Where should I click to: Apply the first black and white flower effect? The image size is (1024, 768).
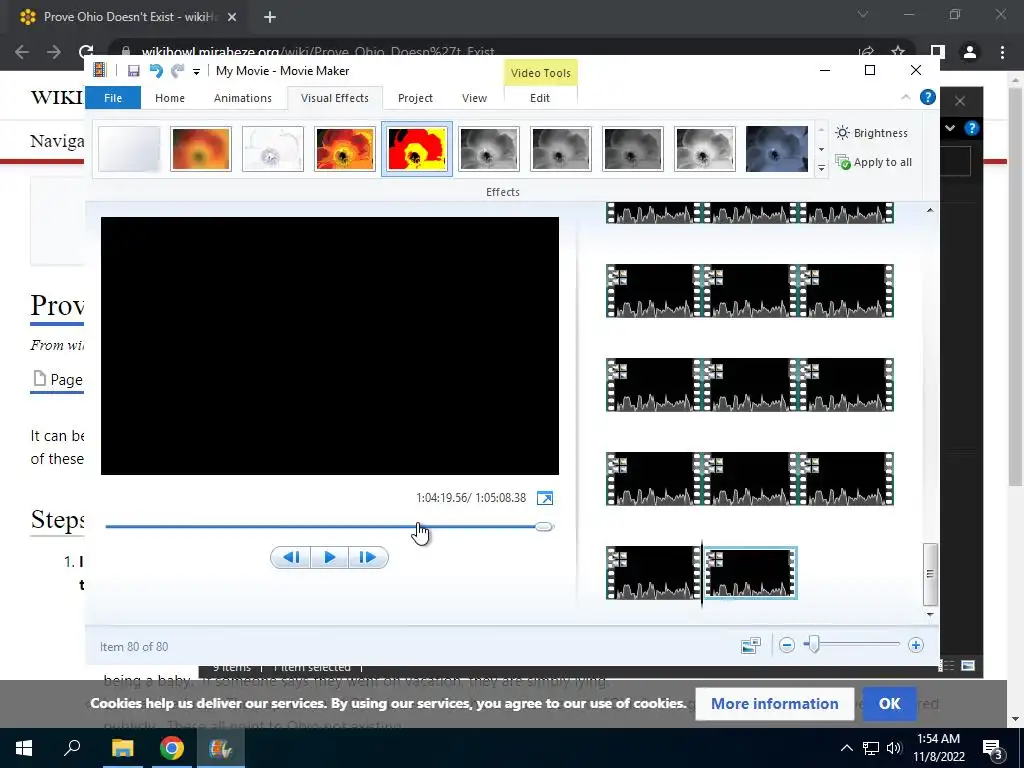(489, 150)
